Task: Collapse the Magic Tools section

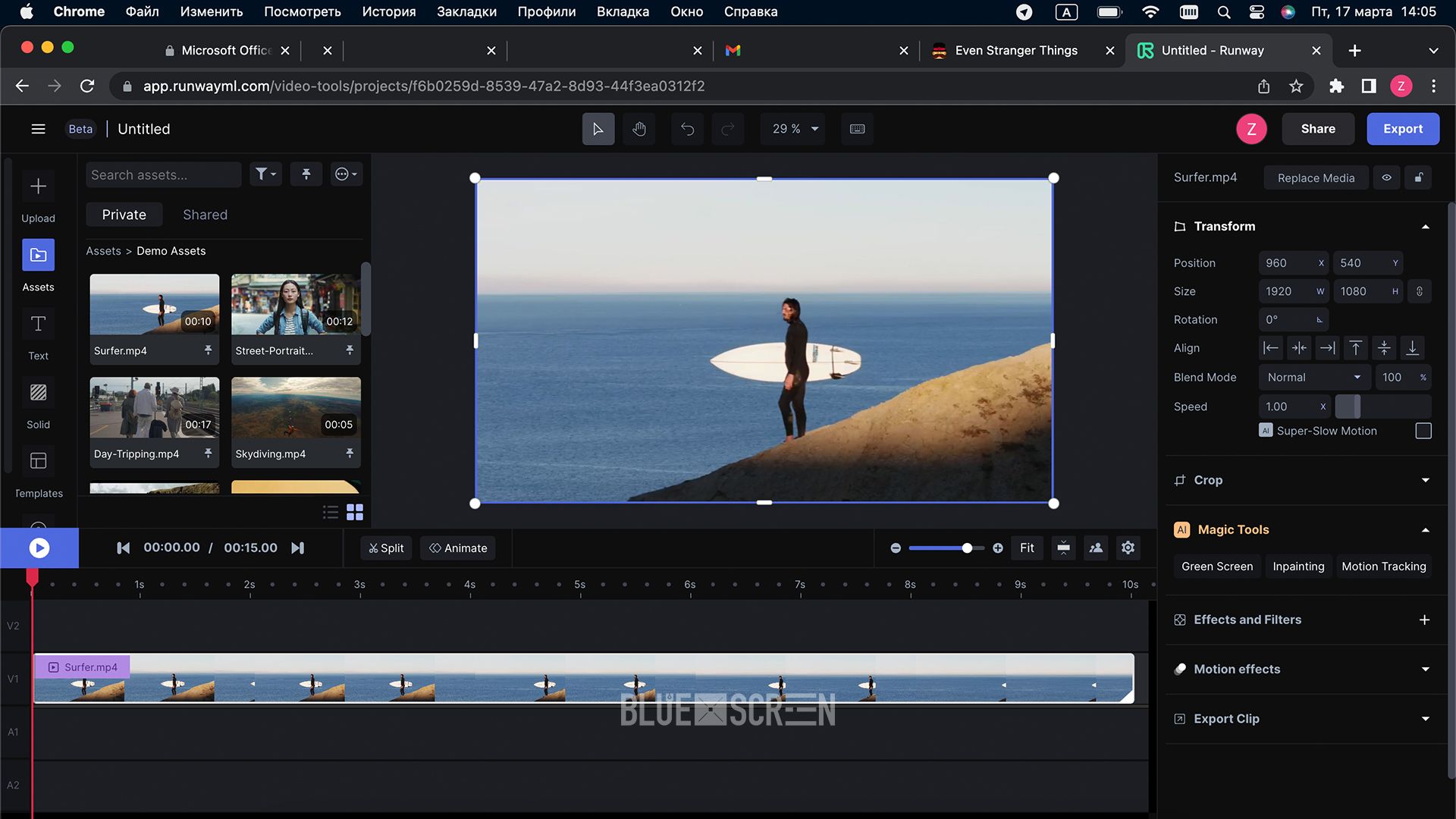Action: [x=1425, y=530]
